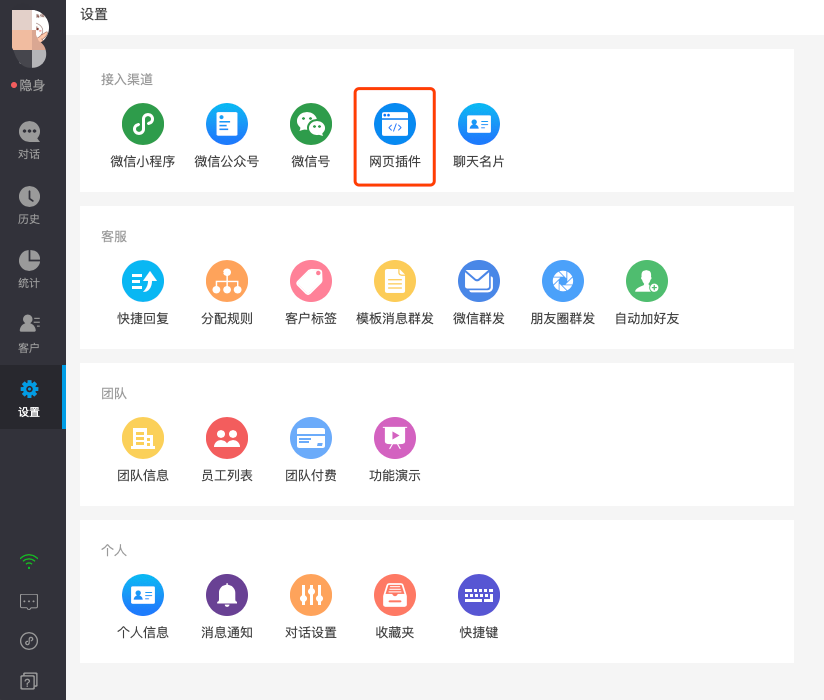Open the 聊天名片 chat card icon
The height and width of the screenshot is (700, 824).
(479, 124)
